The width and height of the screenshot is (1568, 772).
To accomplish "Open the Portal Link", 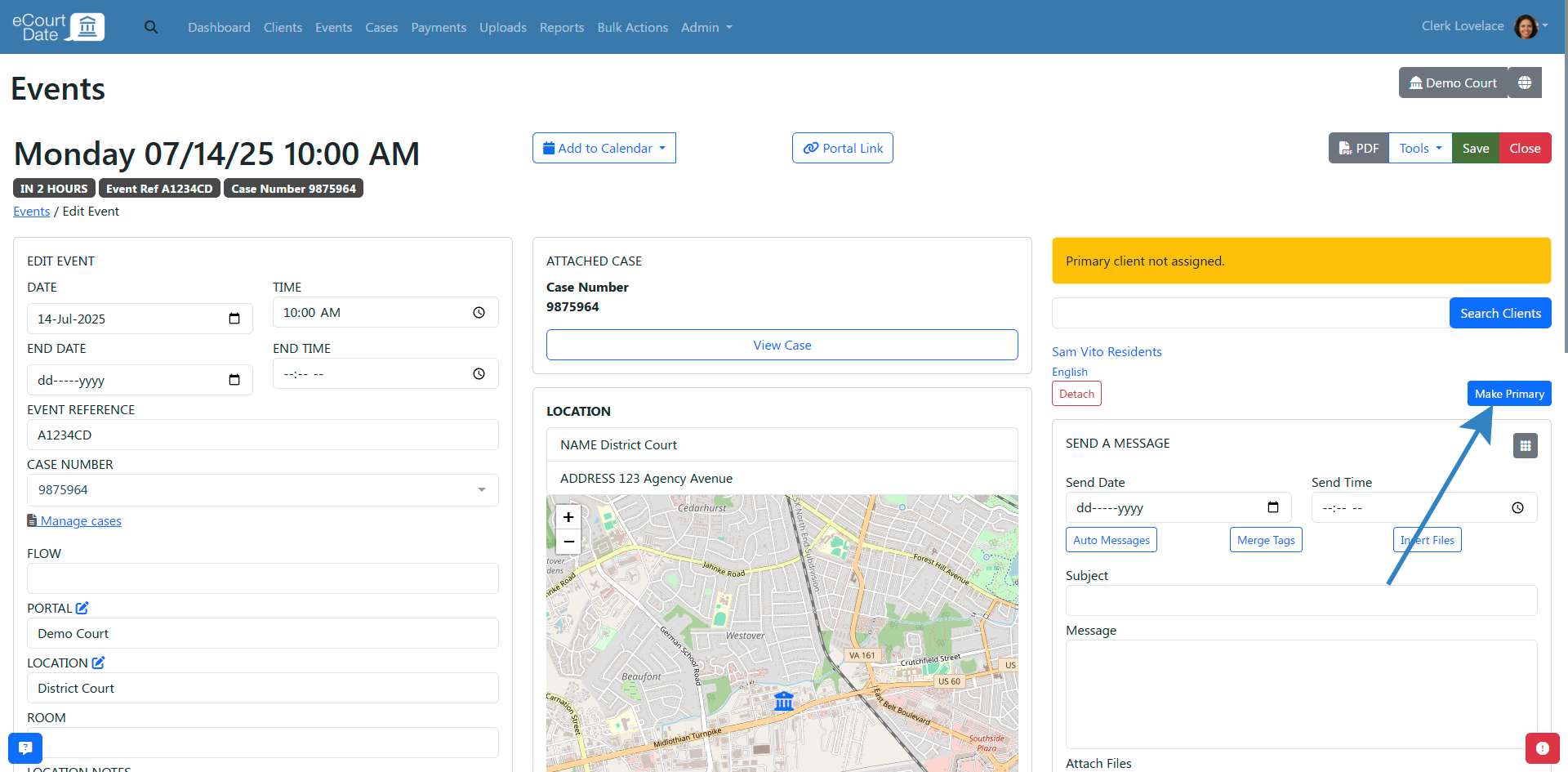I will 843,148.
